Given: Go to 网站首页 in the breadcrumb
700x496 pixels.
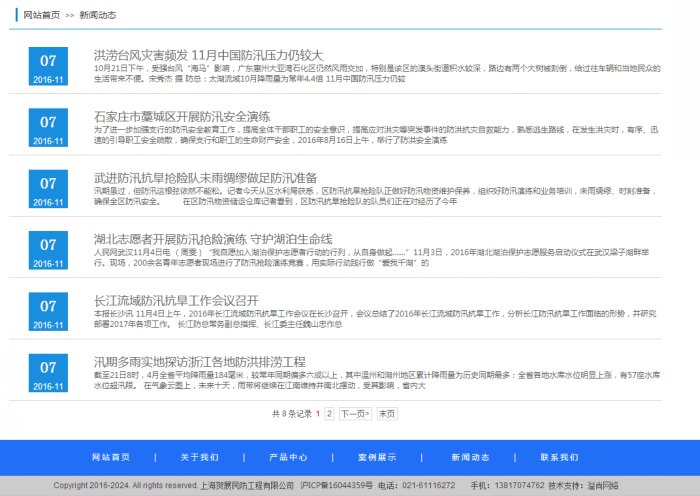Looking at the screenshot, I should pyautogui.click(x=41, y=16).
